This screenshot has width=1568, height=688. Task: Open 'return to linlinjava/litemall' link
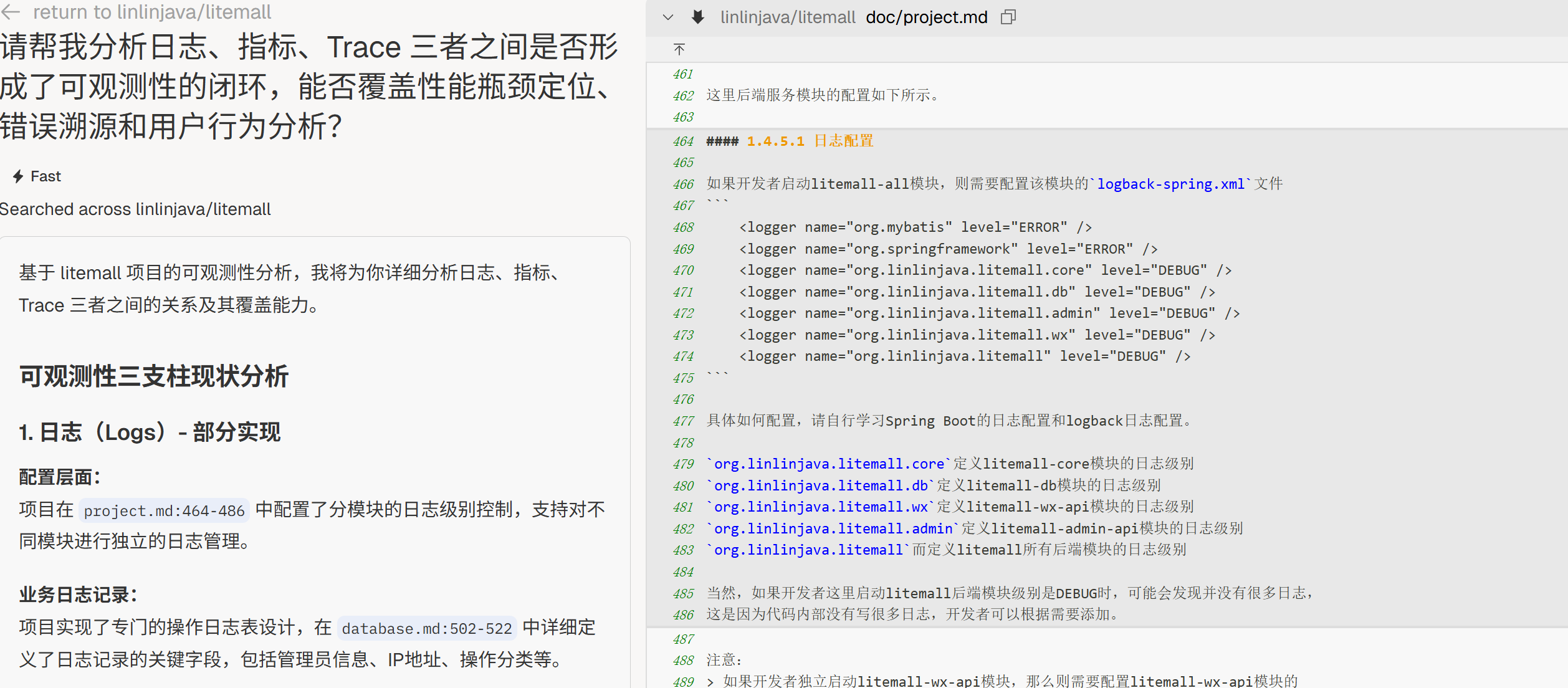(151, 12)
